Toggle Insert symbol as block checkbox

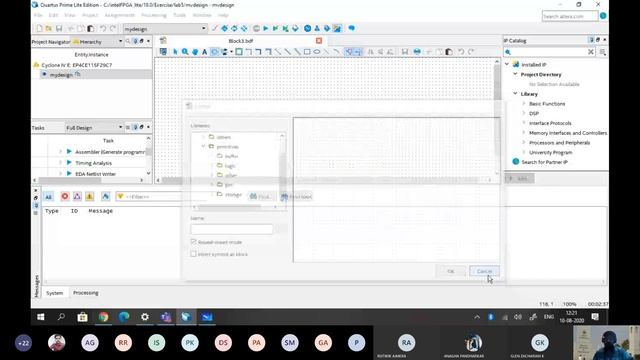(193, 254)
